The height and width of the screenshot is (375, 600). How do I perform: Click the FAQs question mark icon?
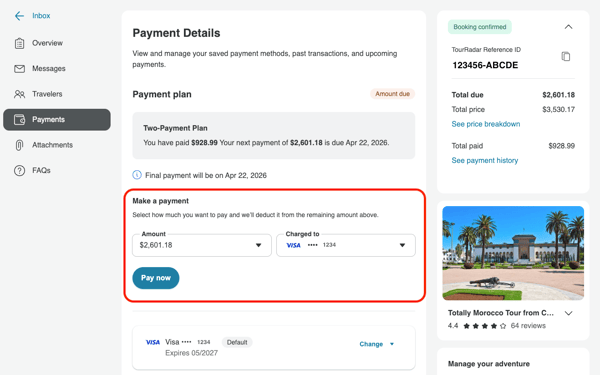tap(19, 171)
